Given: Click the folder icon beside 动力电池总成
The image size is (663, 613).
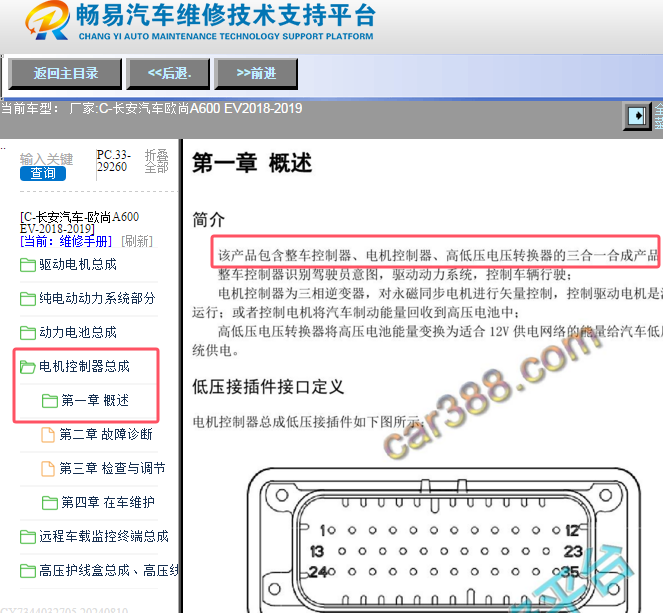Looking at the screenshot, I should 28,333.
